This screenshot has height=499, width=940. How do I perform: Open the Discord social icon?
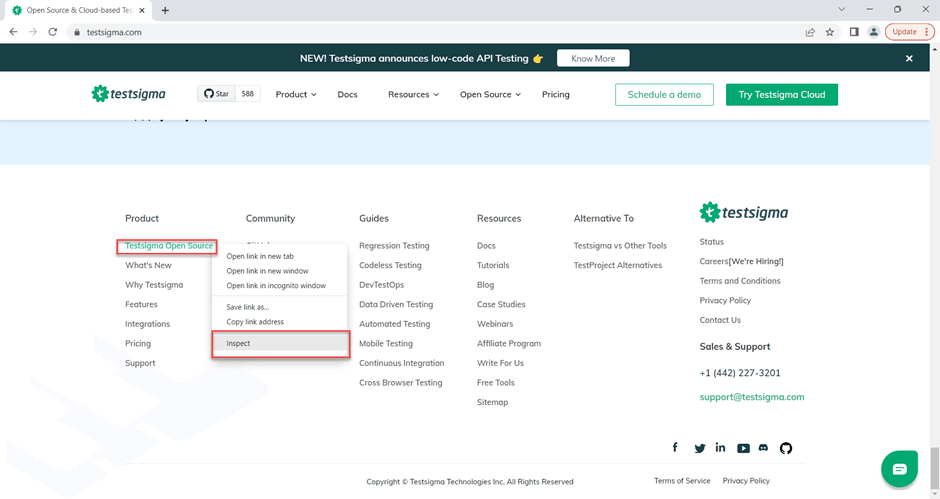[763, 447]
